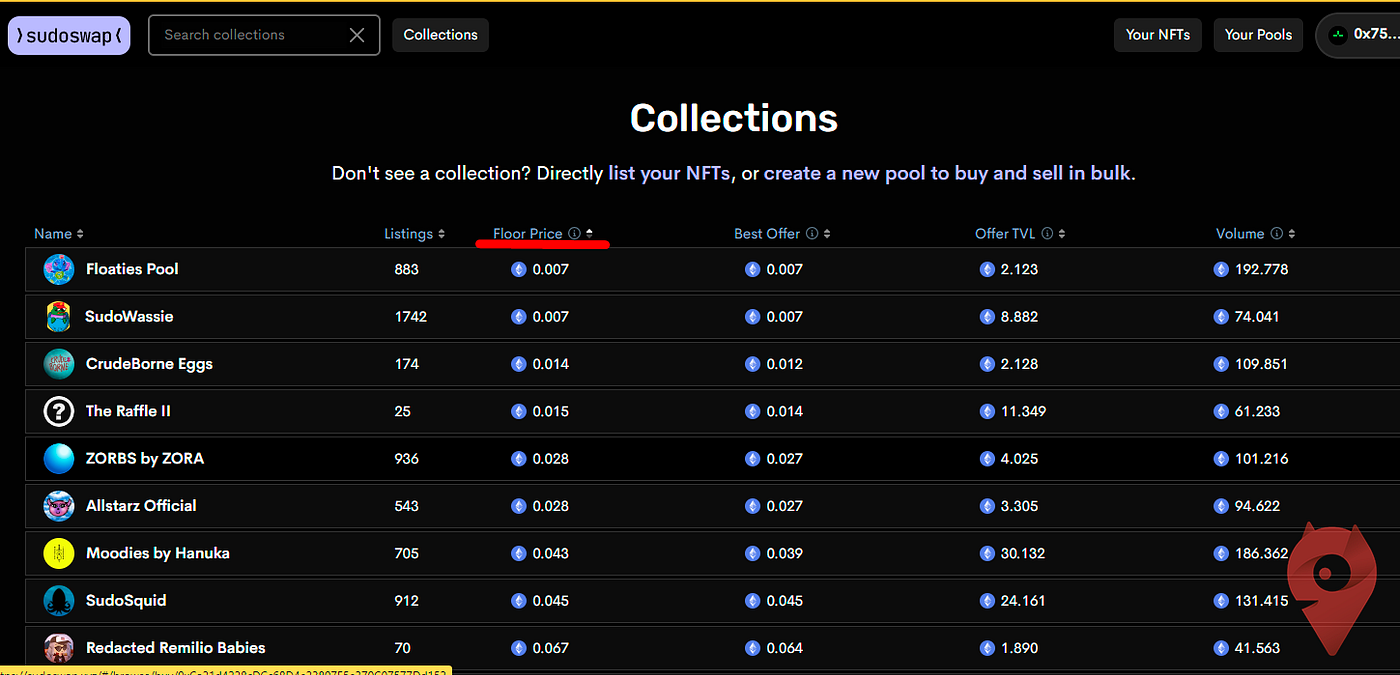Open CrudeBorne Eggs collection avatar
Image resolution: width=1400 pixels, height=675 pixels.
(x=59, y=364)
